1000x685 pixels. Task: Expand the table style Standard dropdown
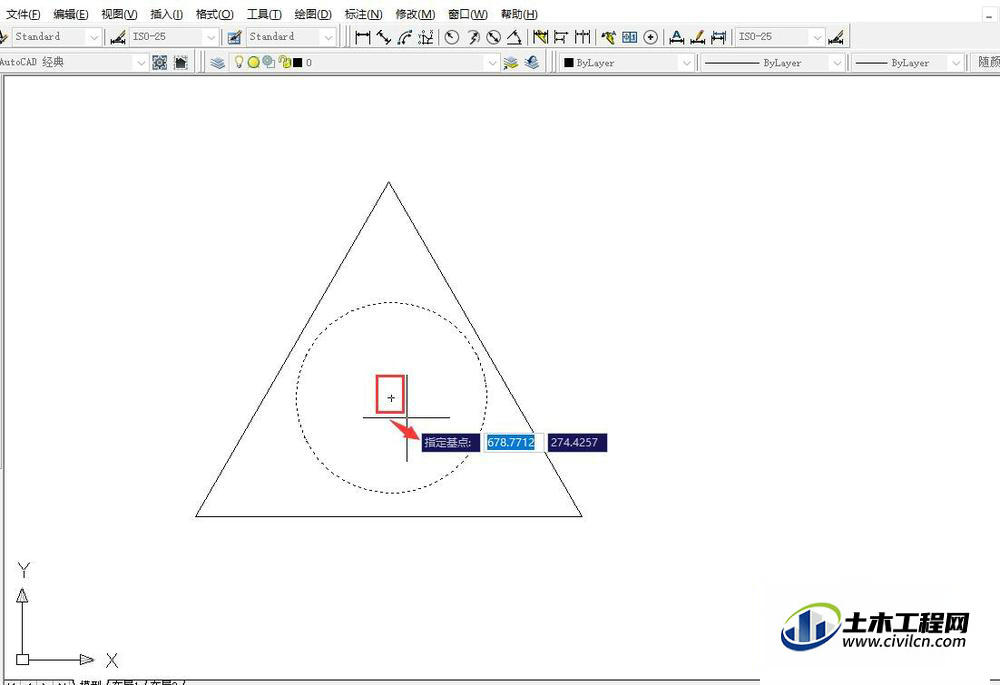[328, 37]
